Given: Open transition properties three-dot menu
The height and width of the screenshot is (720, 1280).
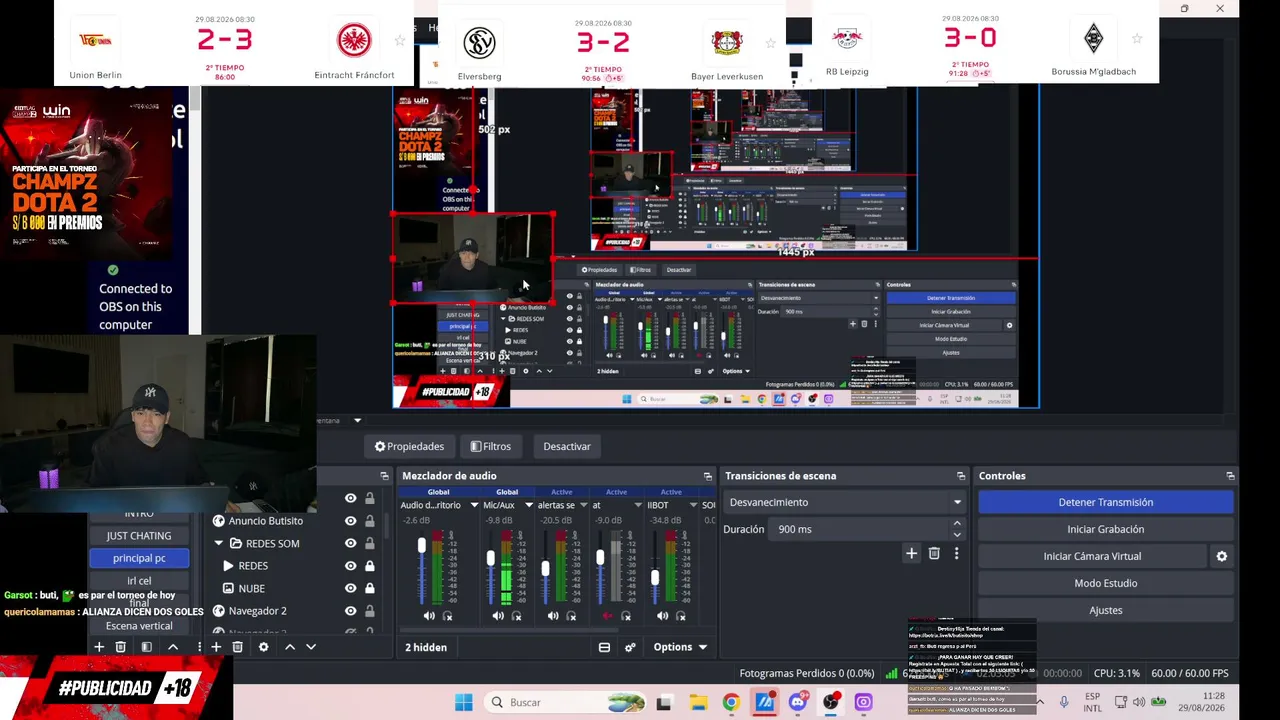Looking at the screenshot, I should [x=956, y=553].
